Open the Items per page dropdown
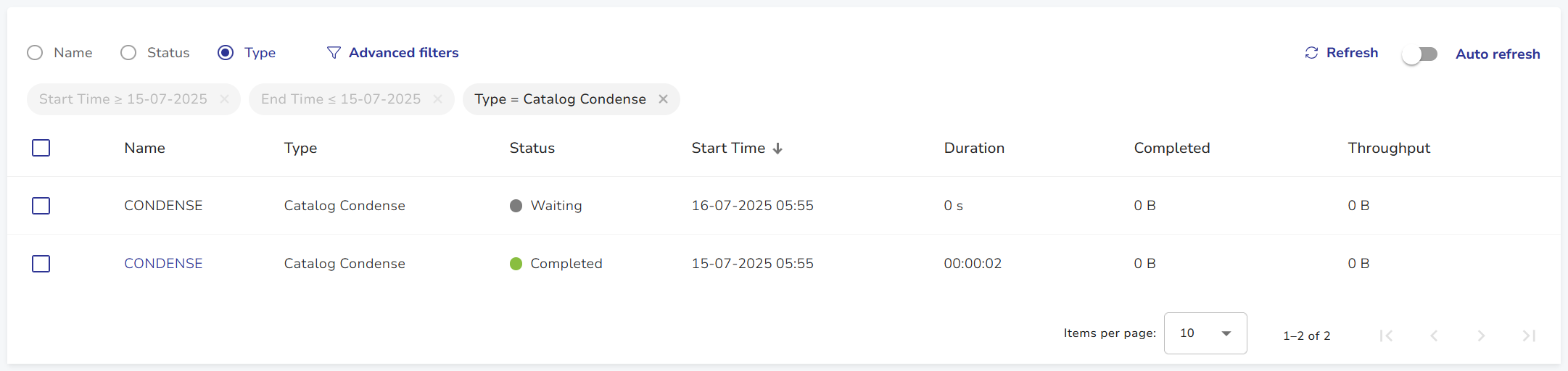Image resolution: width=1568 pixels, height=371 pixels. coord(1205,333)
